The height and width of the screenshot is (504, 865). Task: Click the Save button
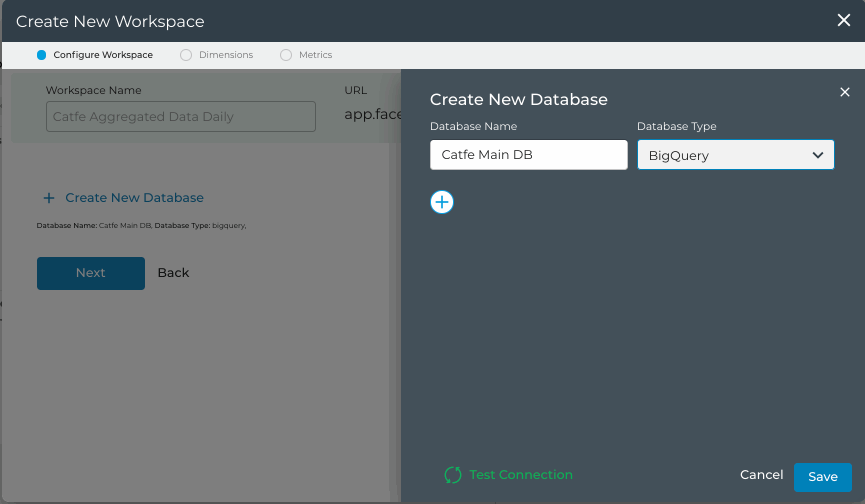coord(823,477)
